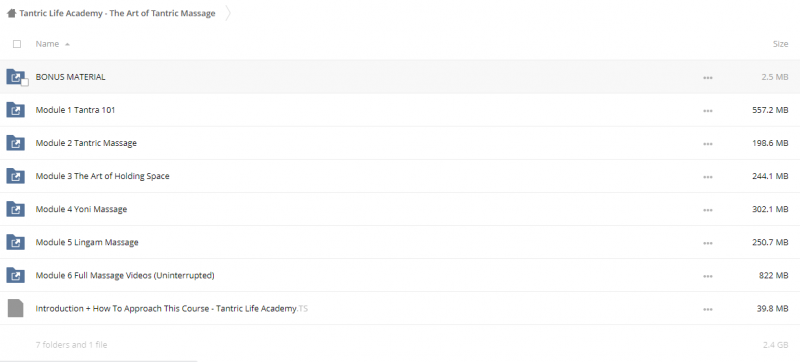Open Module 5 Lingam Massage folder name
The image size is (800, 362).
tap(87, 242)
